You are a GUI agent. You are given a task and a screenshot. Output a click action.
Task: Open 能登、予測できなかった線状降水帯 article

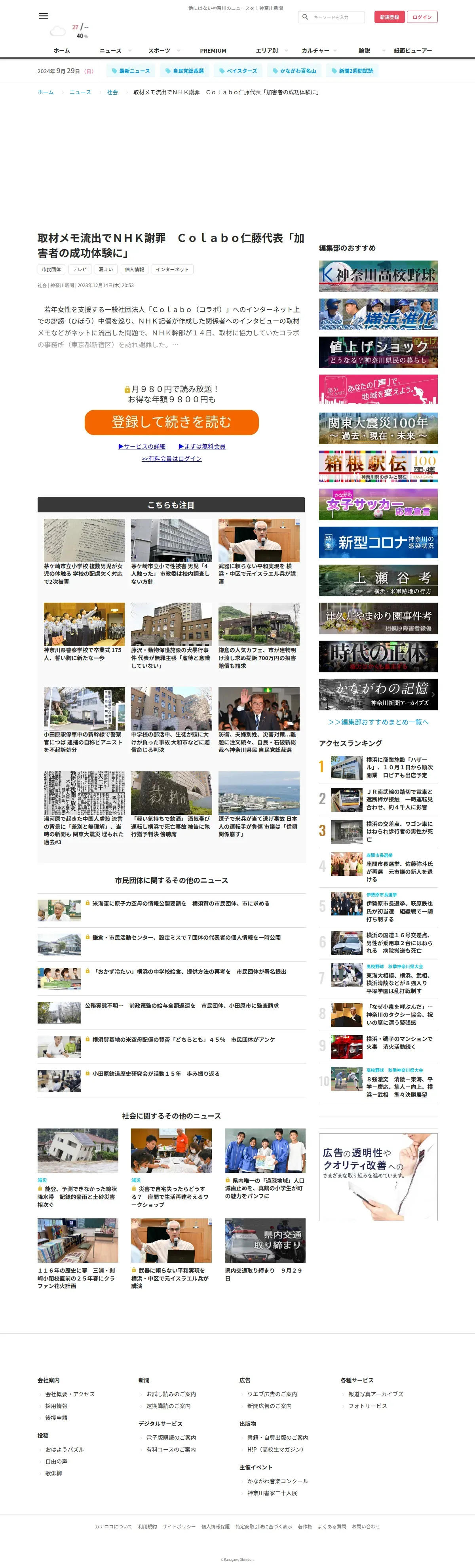click(x=78, y=1169)
